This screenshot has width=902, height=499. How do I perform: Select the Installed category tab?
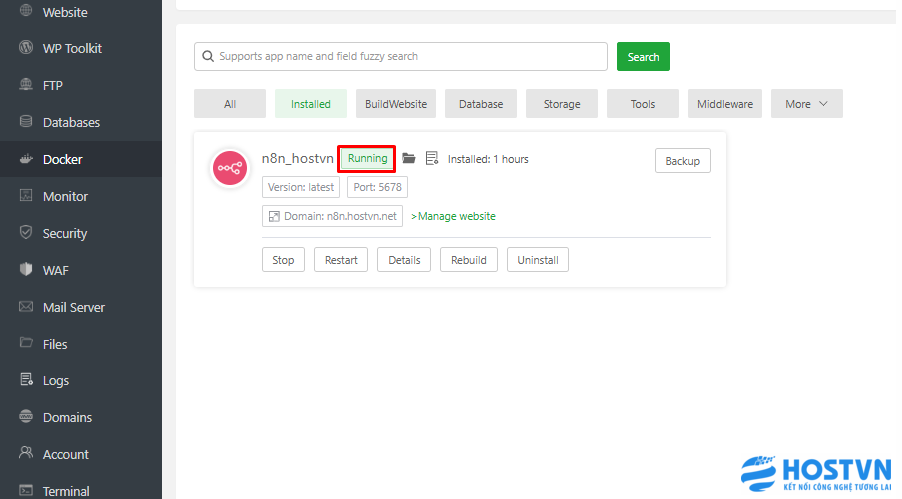(311, 104)
